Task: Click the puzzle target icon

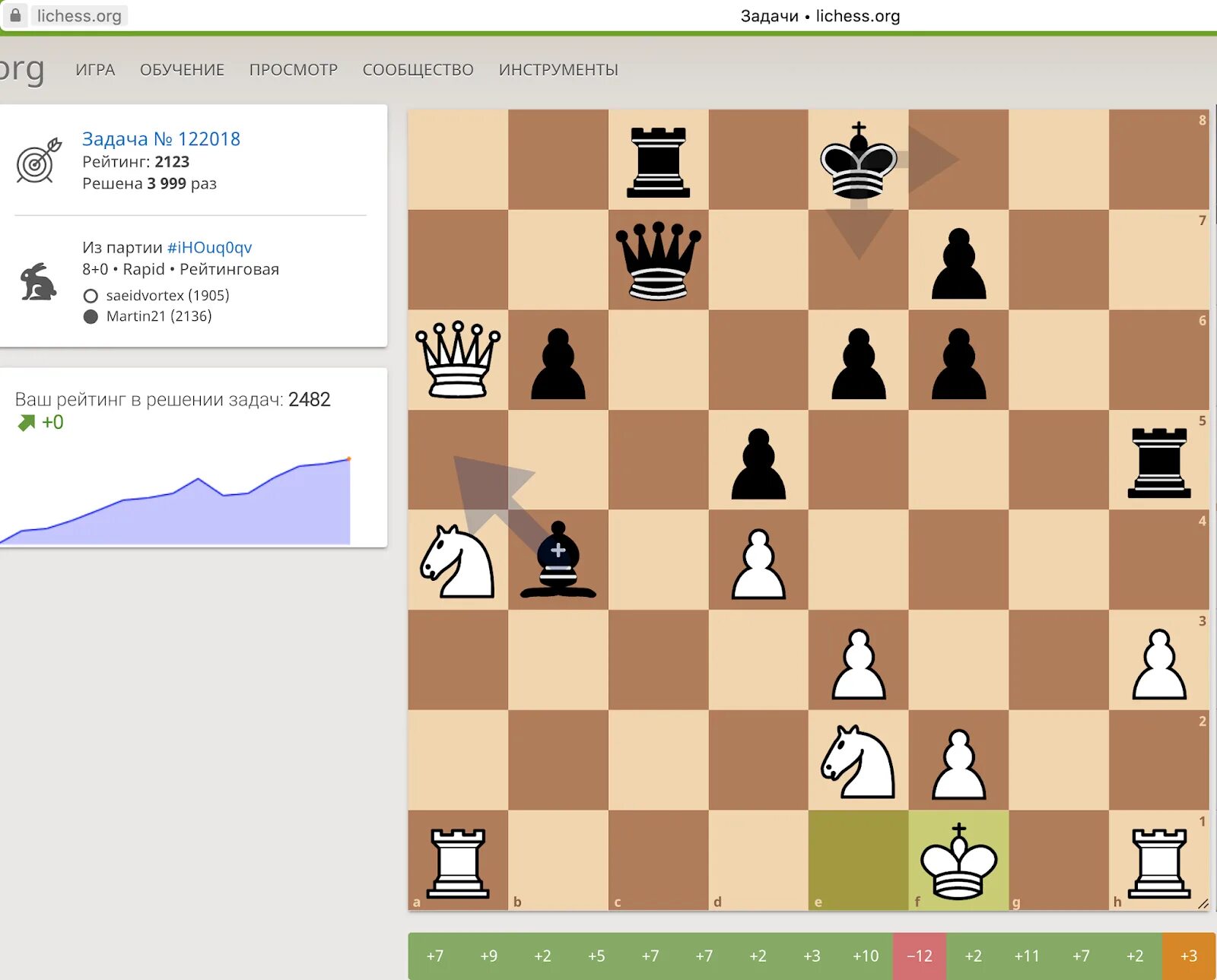Action: tap(38, 160)
